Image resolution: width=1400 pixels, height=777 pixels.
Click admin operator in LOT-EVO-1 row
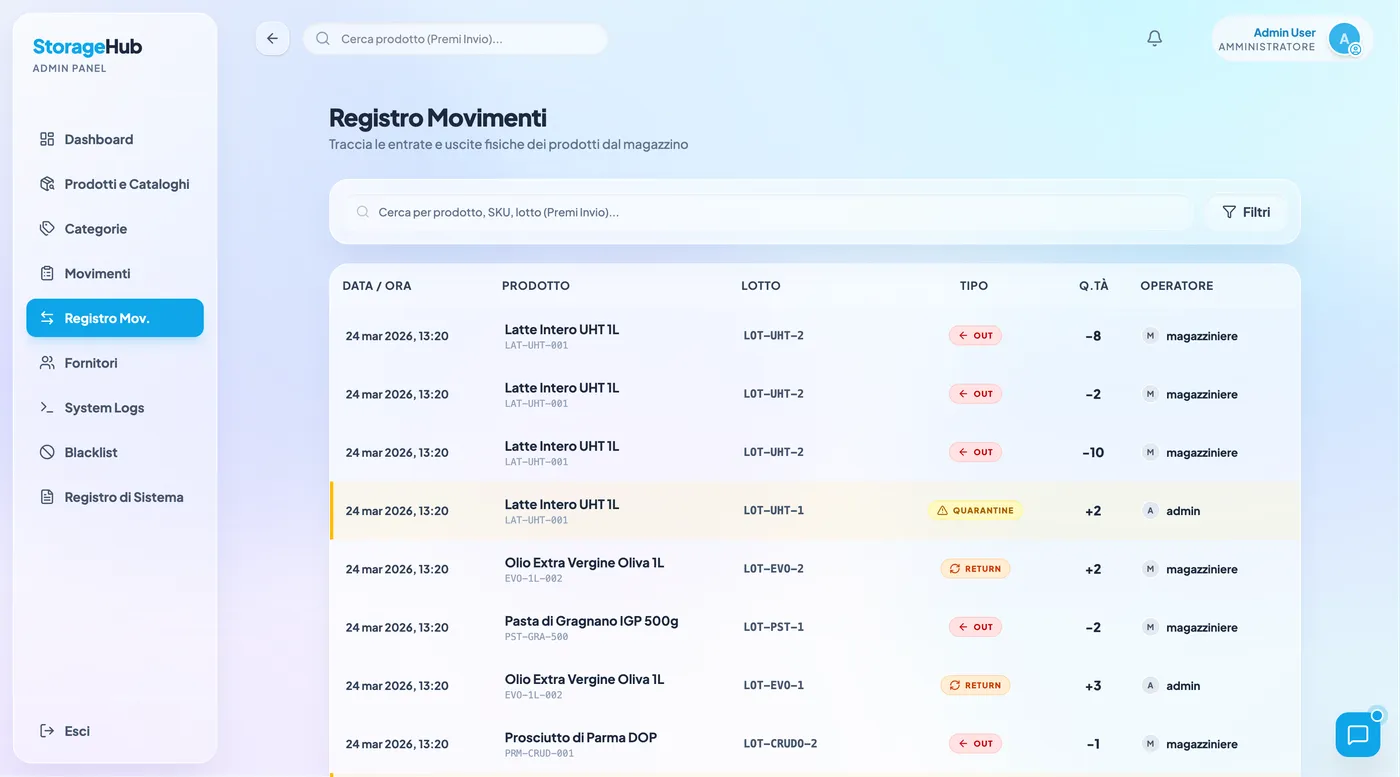[1183, 686]
